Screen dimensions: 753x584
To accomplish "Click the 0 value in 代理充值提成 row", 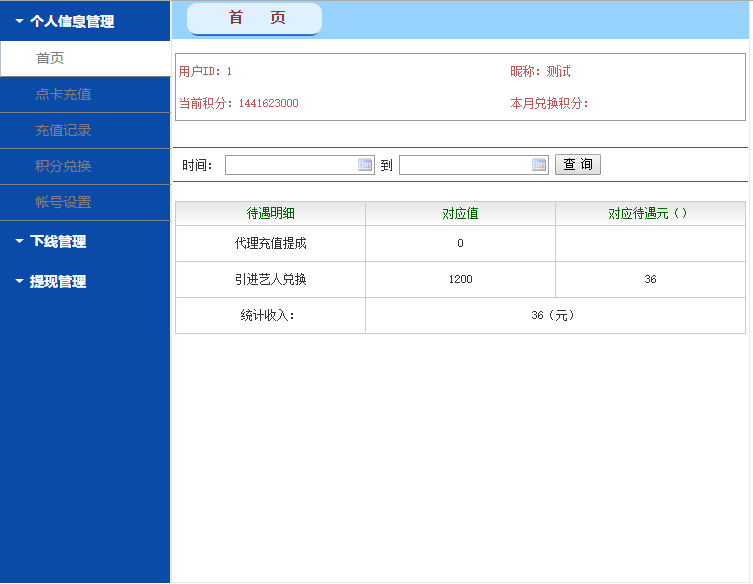I will pyautogui.click(x=460, y=243).
